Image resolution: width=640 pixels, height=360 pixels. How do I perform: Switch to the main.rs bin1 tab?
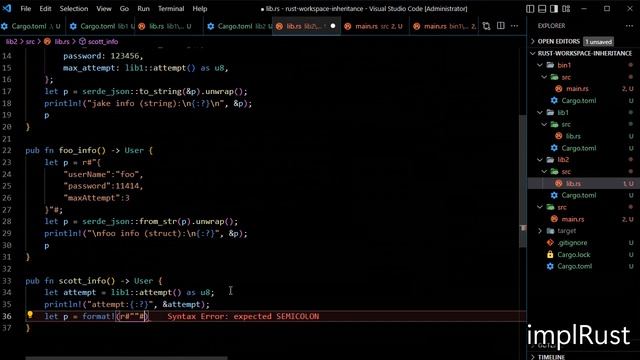(x=443, y=26)
